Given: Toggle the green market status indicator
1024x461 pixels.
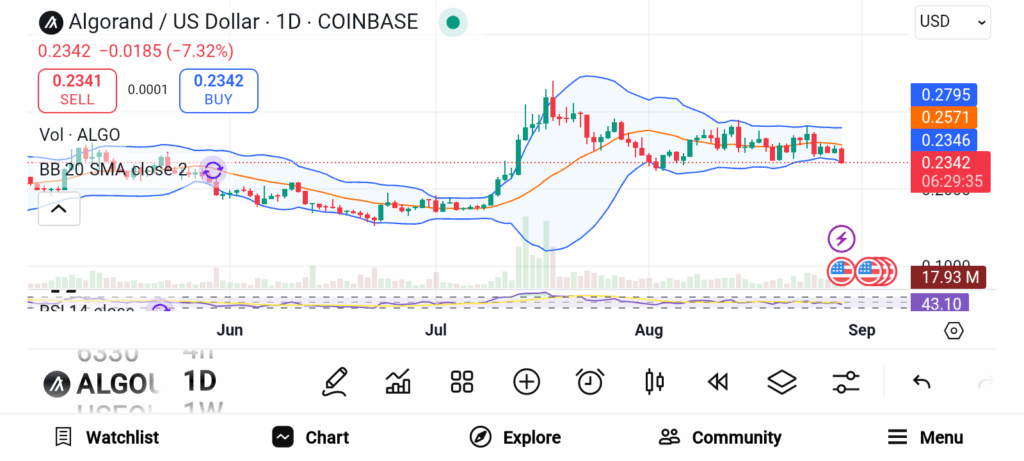Looking at the screenshot, I should (453, 23).
